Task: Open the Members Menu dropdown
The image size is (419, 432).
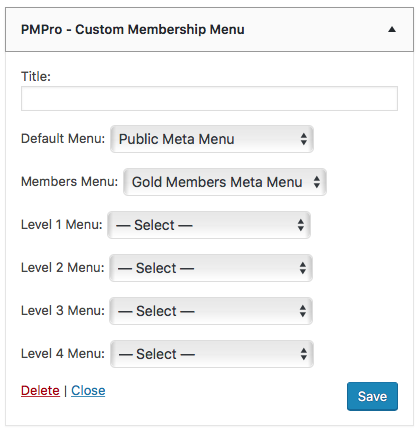Action: coord(225,182)
